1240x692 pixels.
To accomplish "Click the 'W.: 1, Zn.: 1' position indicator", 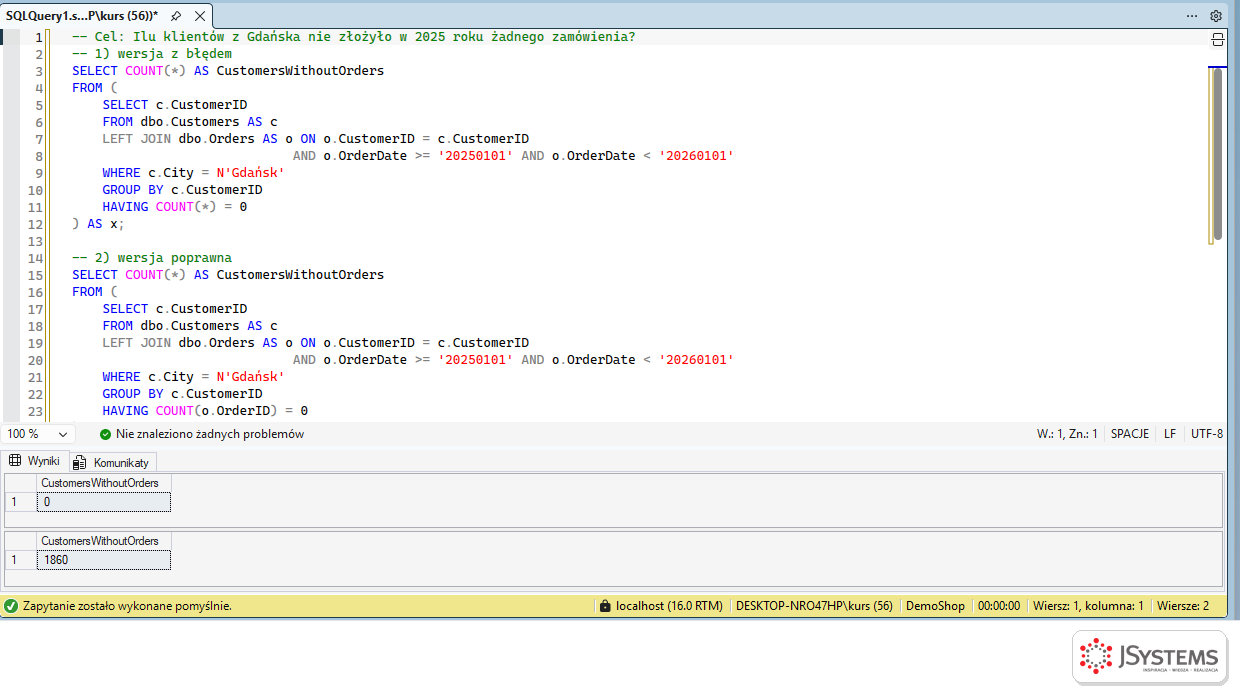I will (1067, 434).
